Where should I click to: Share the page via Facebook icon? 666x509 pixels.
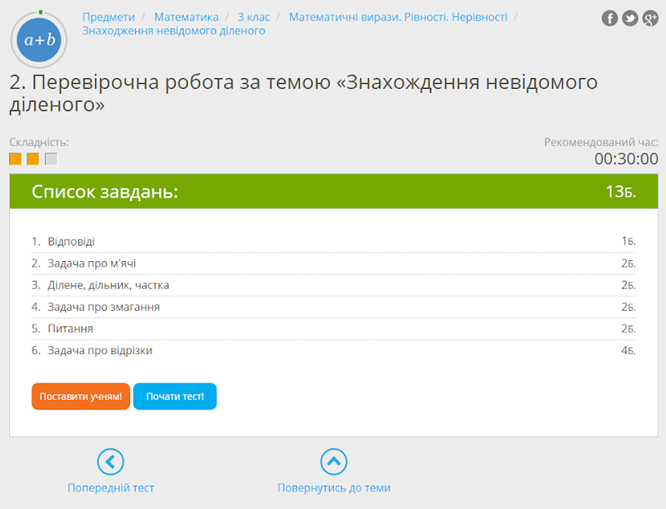point(609,18)
